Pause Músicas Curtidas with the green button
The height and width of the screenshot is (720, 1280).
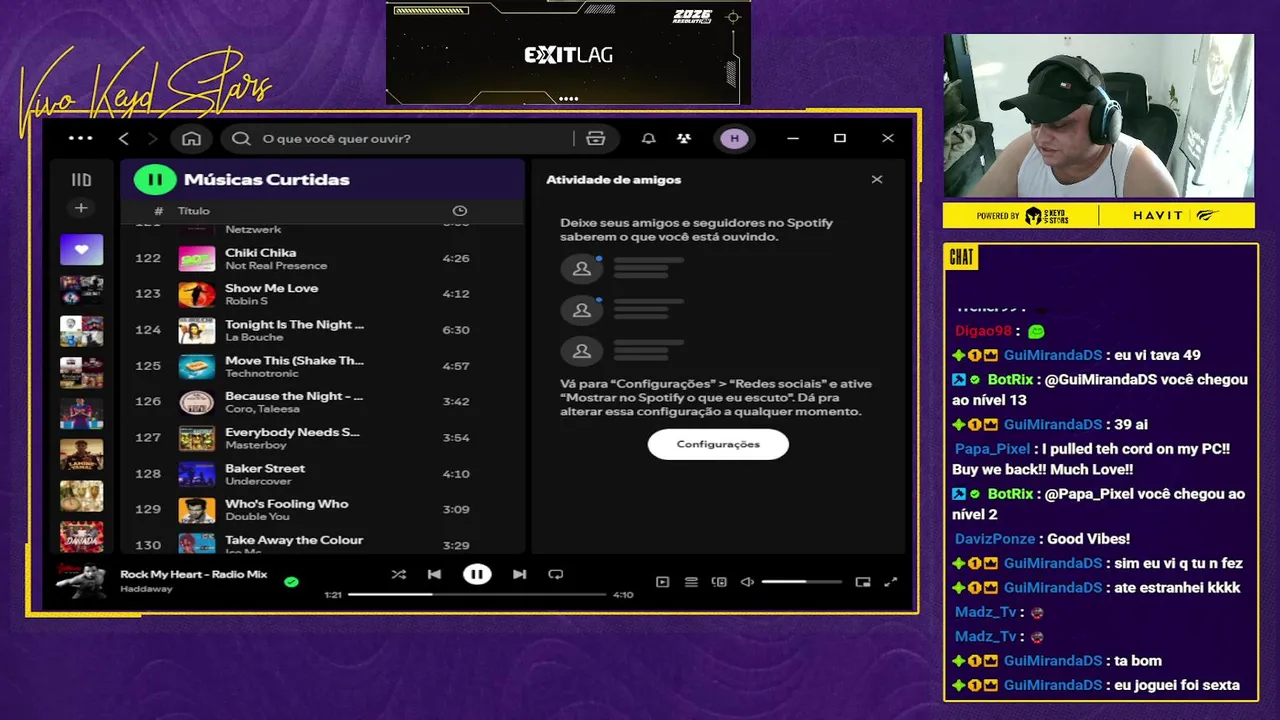pyautogui.click(x=155, y=180)
